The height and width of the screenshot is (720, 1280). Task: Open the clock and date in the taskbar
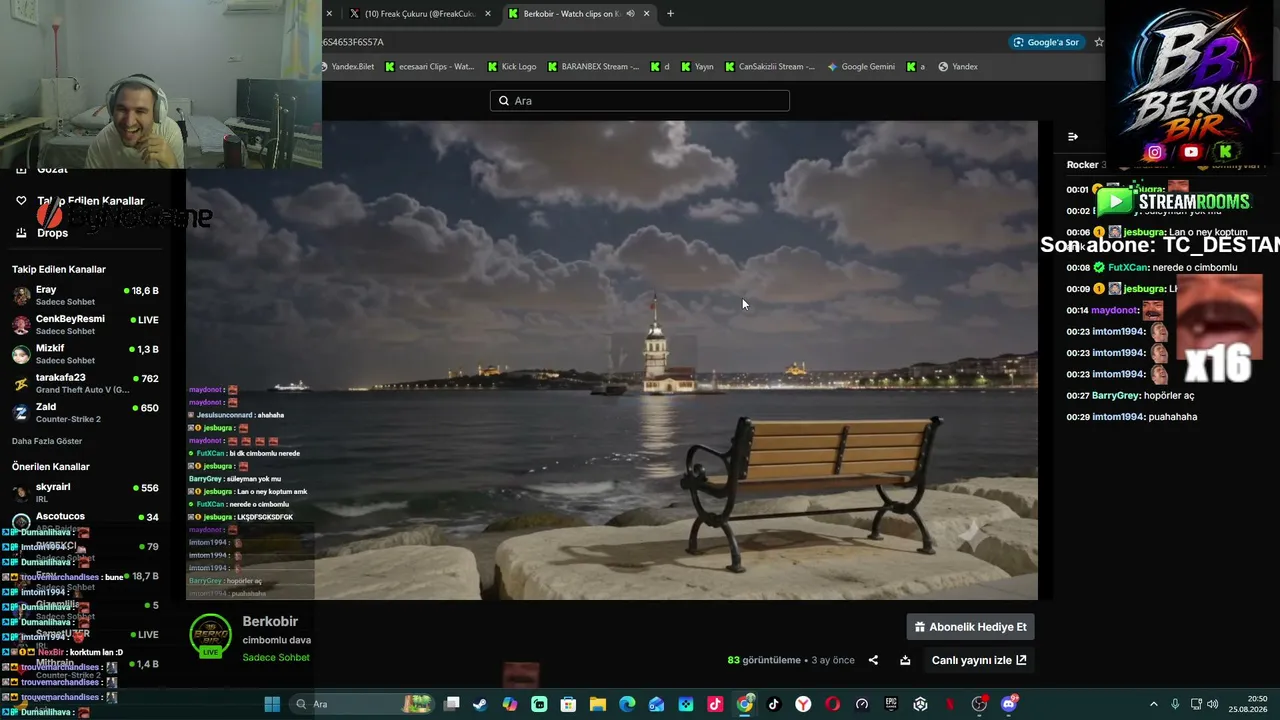tap(1249, 704)
